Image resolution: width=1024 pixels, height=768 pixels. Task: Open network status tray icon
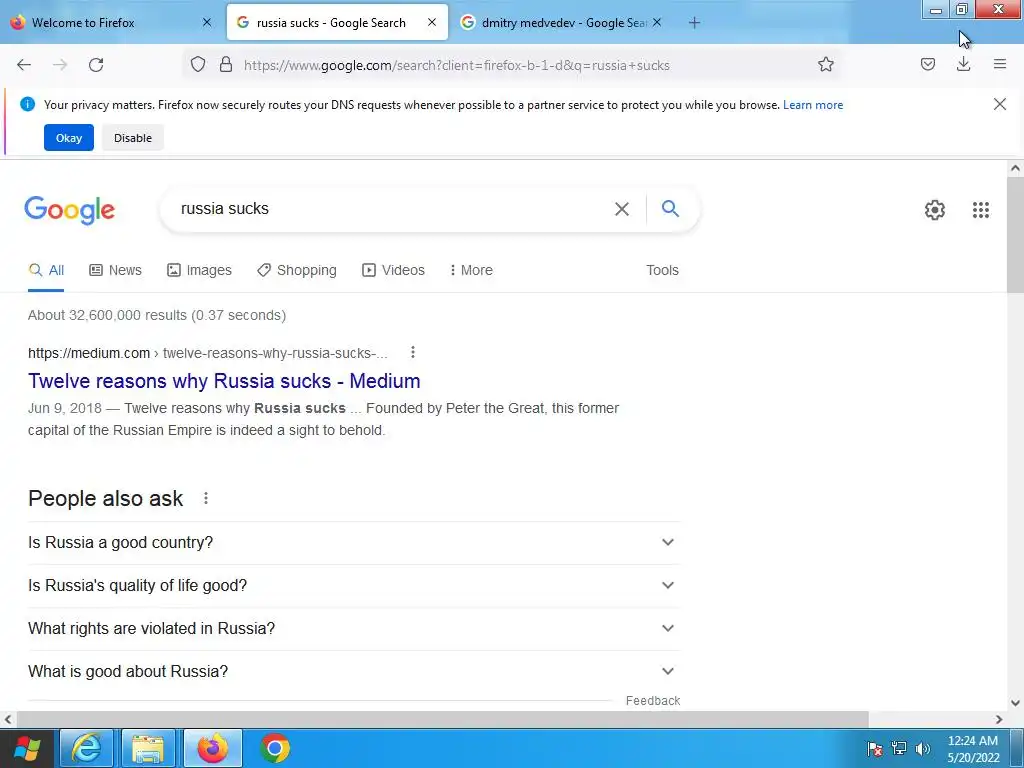coord(899,748)
